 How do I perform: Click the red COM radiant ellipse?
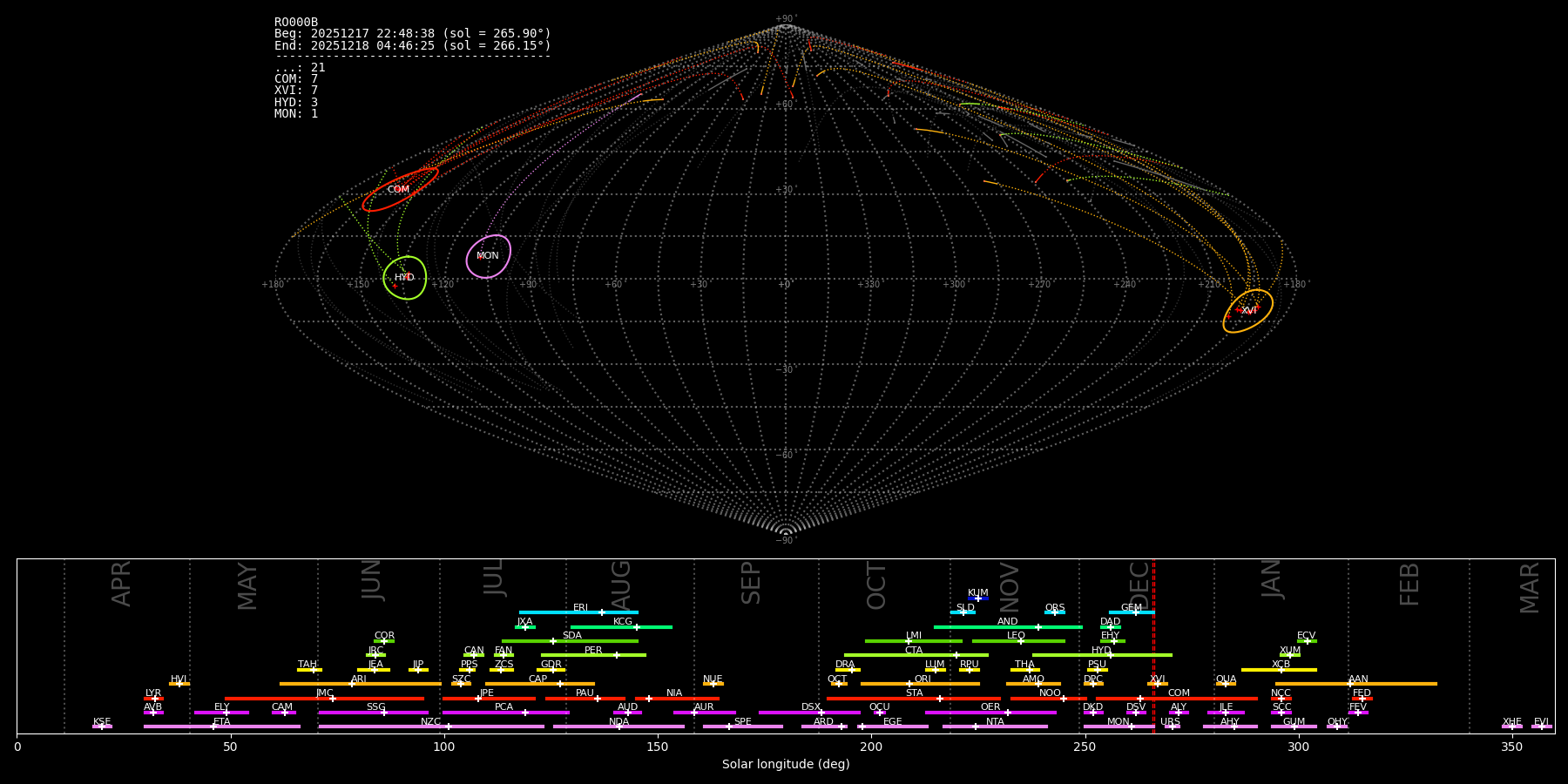coord(400,189)
